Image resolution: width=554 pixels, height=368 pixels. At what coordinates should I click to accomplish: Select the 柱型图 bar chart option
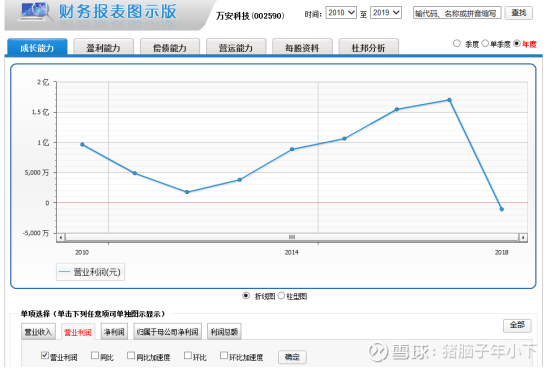[281, 296]
